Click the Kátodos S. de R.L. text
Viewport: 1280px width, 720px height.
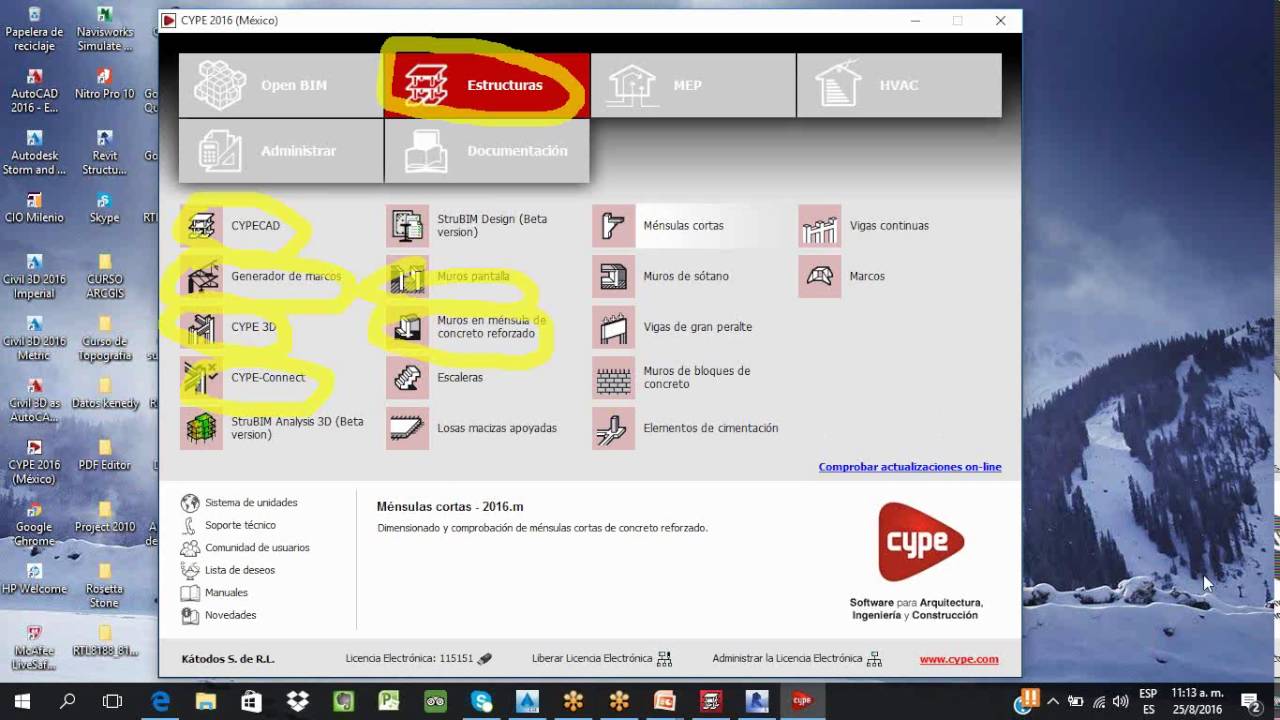pyautogui.click(x=228, y=659)
